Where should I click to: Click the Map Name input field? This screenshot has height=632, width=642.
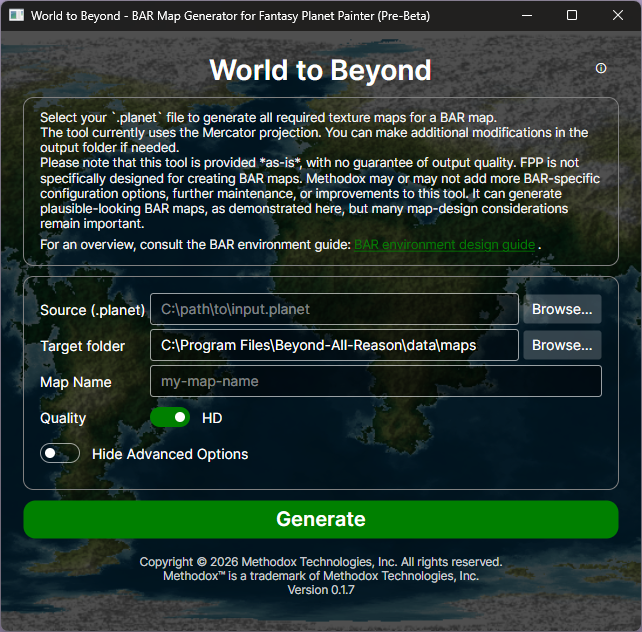pyautogui.click(x=375, y=381)
